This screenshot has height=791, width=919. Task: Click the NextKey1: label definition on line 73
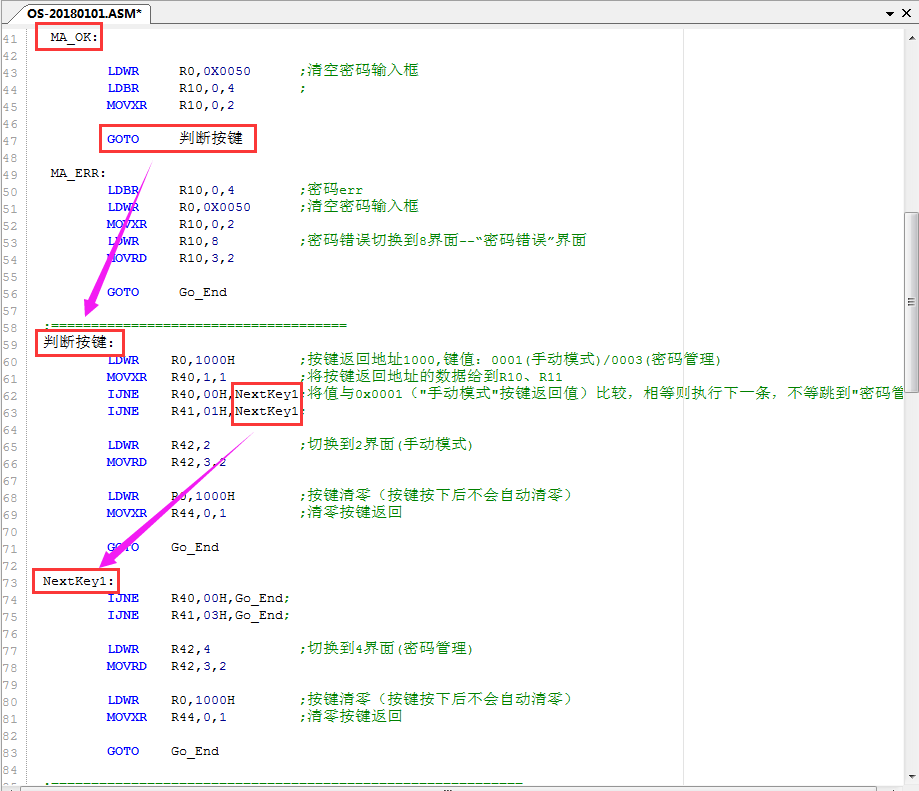tap(78, 581)
